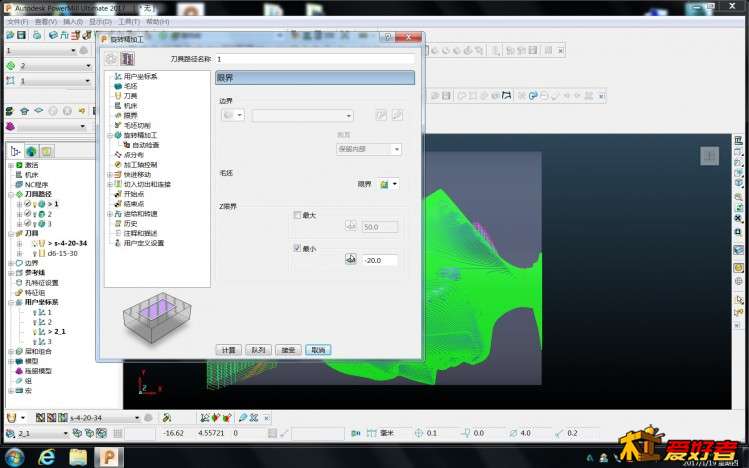The height and width of the screenshot is (468, 749).
Task: Edit the 刀具路径名称 field
Action: point(315,59)
